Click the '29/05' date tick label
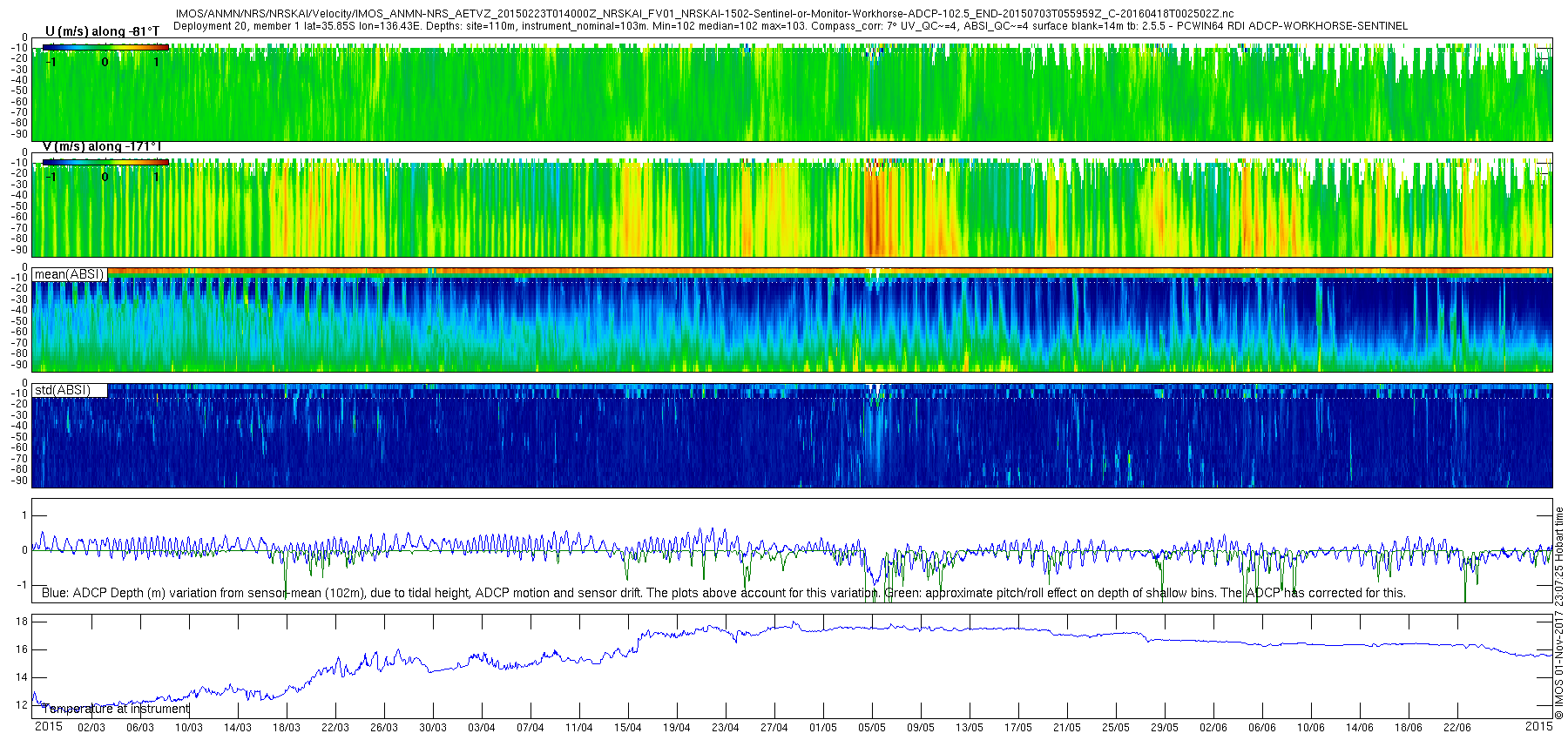The image size is (1568, 740). [x=1165, y=728]
